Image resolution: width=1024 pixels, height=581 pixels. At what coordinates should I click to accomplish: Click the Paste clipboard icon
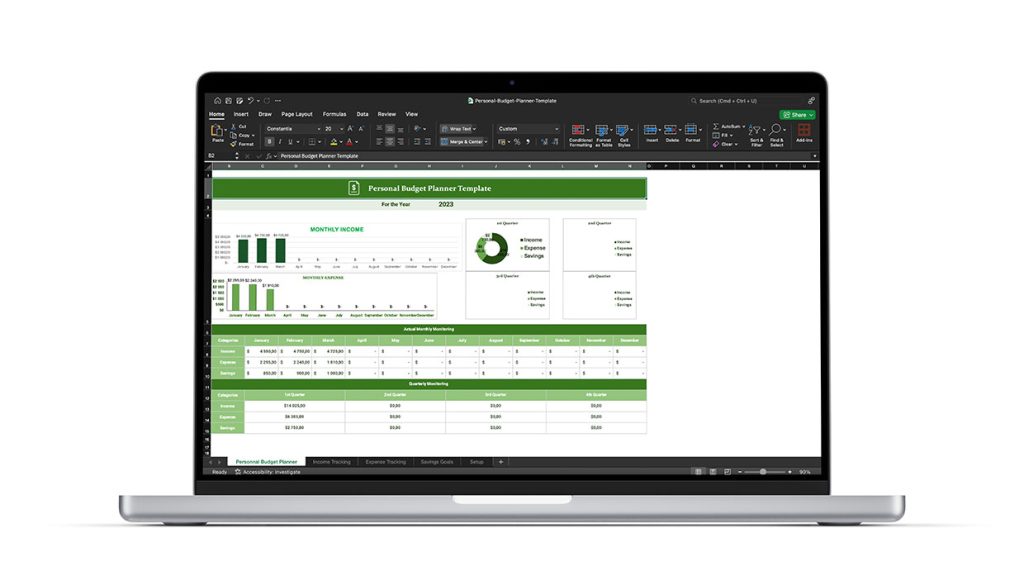[x=217, y=131]
